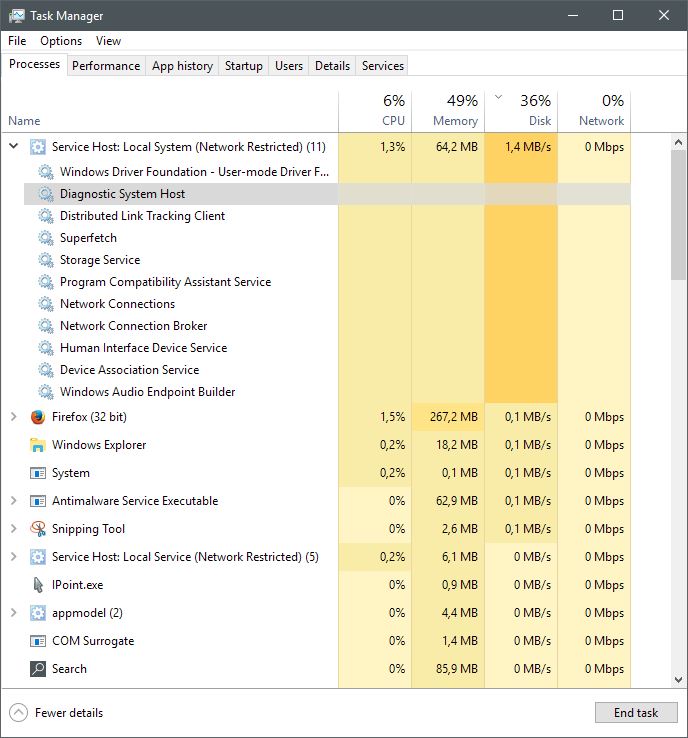Click the Storage Service gear icon
The image size is (688, 738).
tap(46, 260)
